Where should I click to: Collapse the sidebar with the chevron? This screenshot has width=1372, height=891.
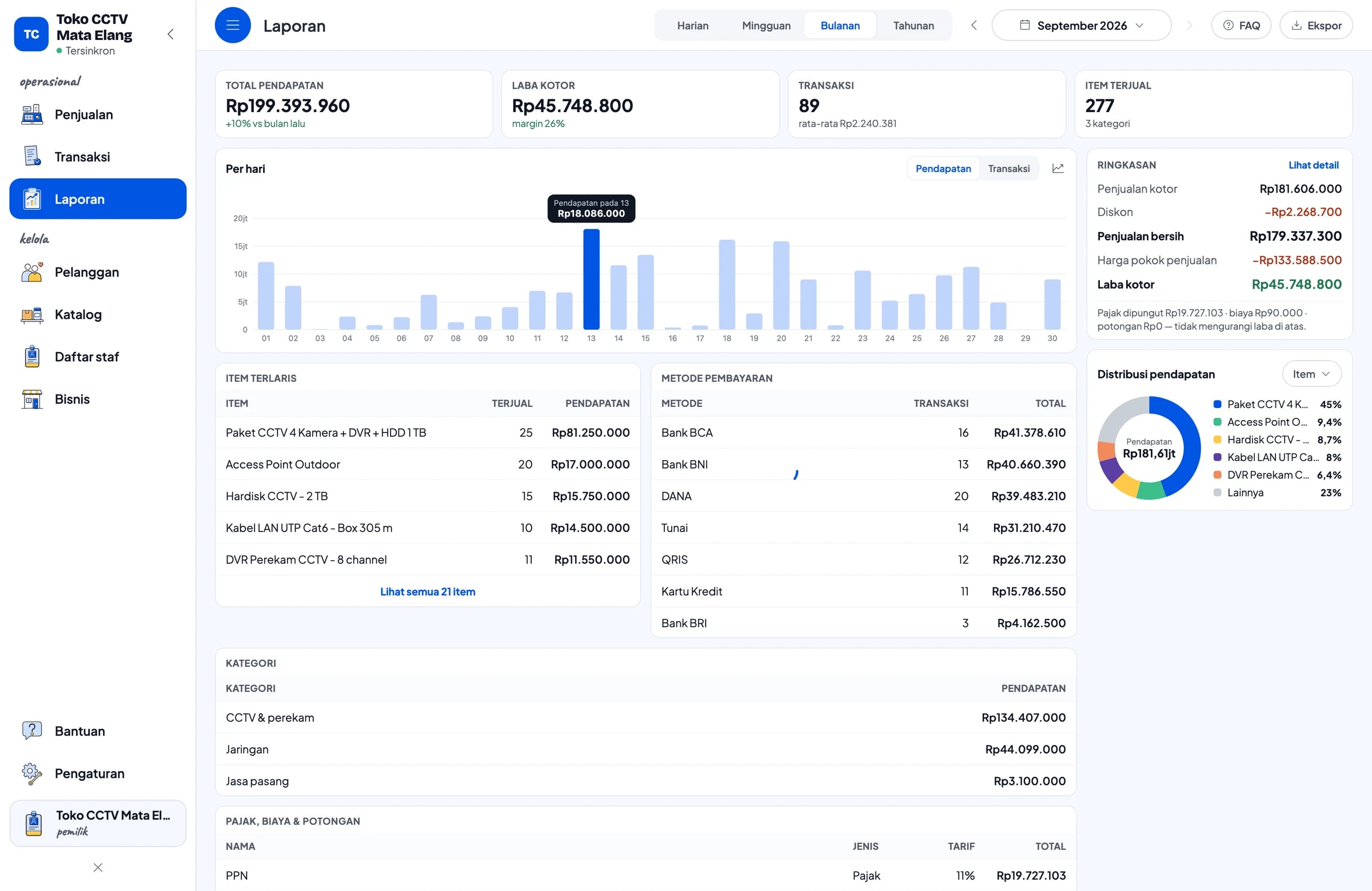point(170,34)
